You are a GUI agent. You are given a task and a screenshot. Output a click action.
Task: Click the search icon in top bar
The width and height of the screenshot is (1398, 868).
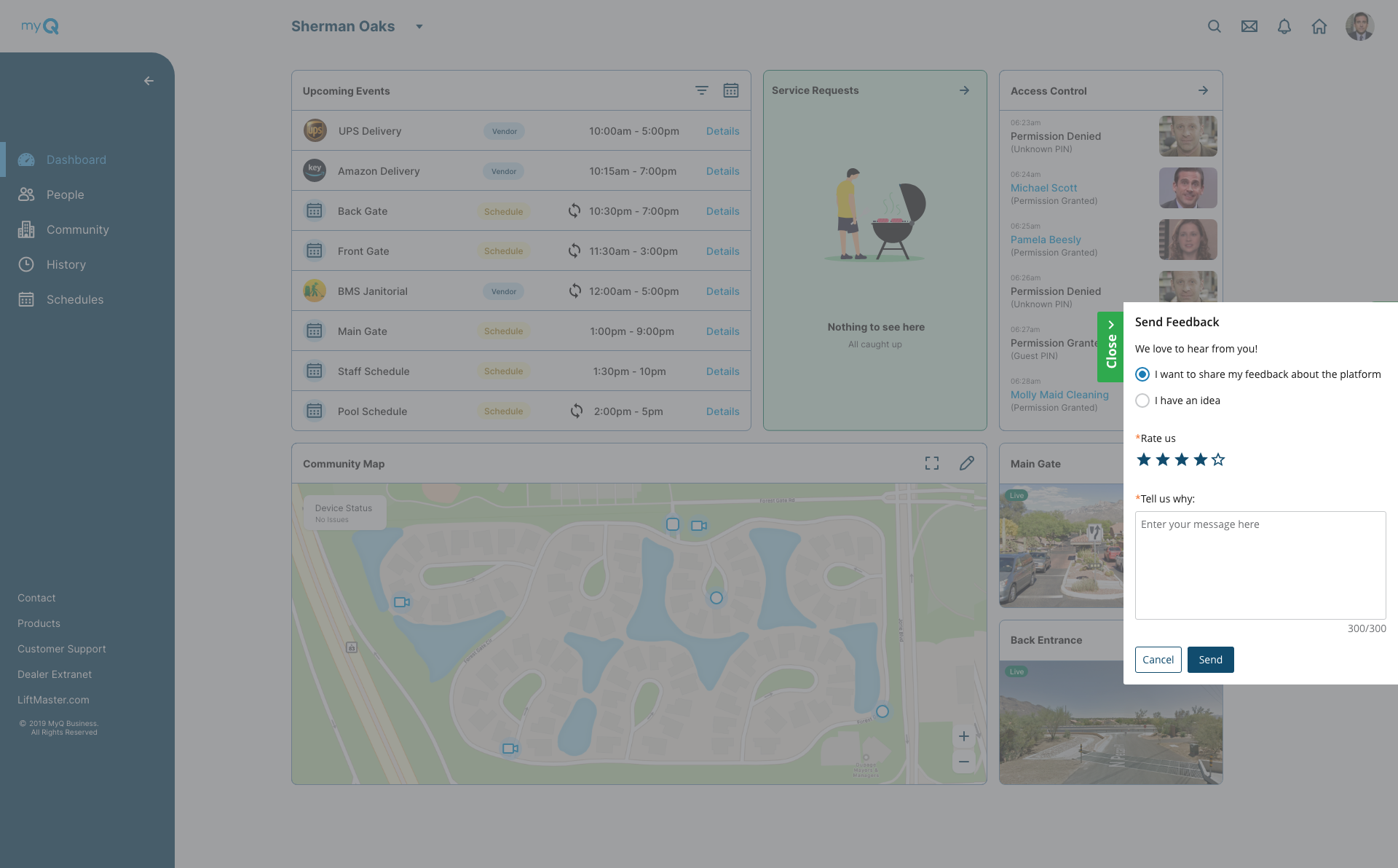point(1214,26)
